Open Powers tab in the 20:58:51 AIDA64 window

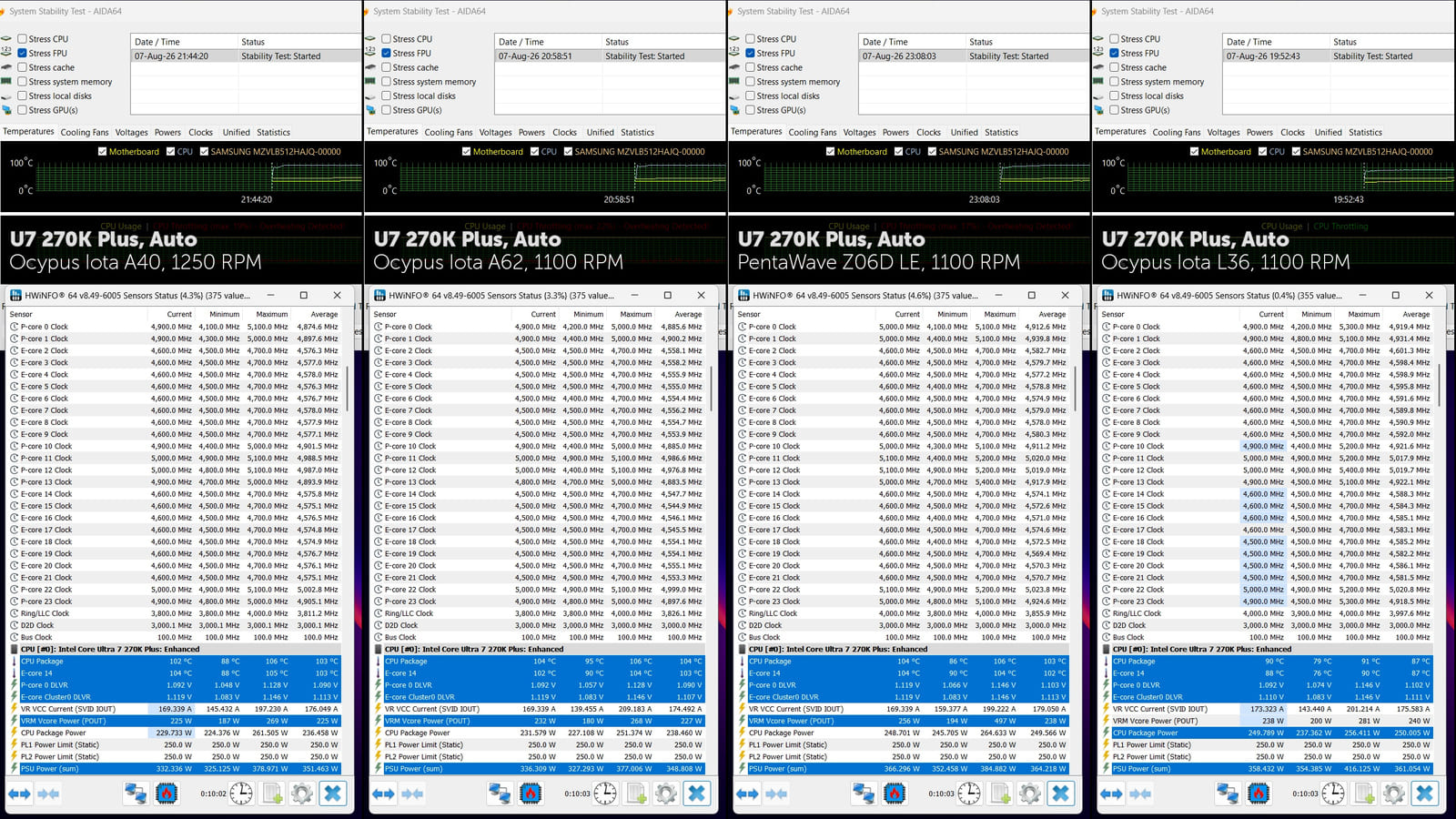pyautogui.click(x=531, y=132)
